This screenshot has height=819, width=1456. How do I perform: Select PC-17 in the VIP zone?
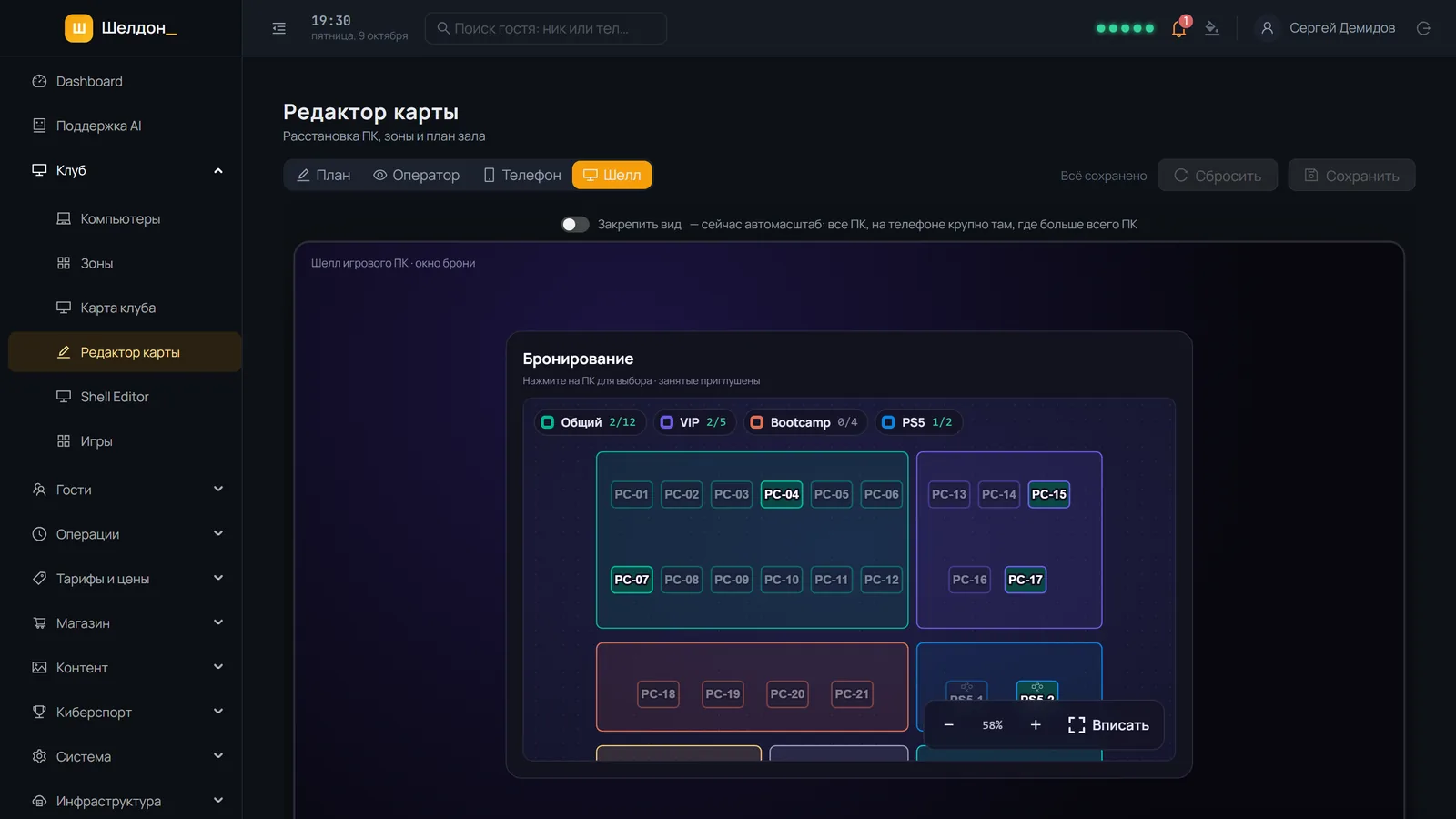(x=1026, y=580)
